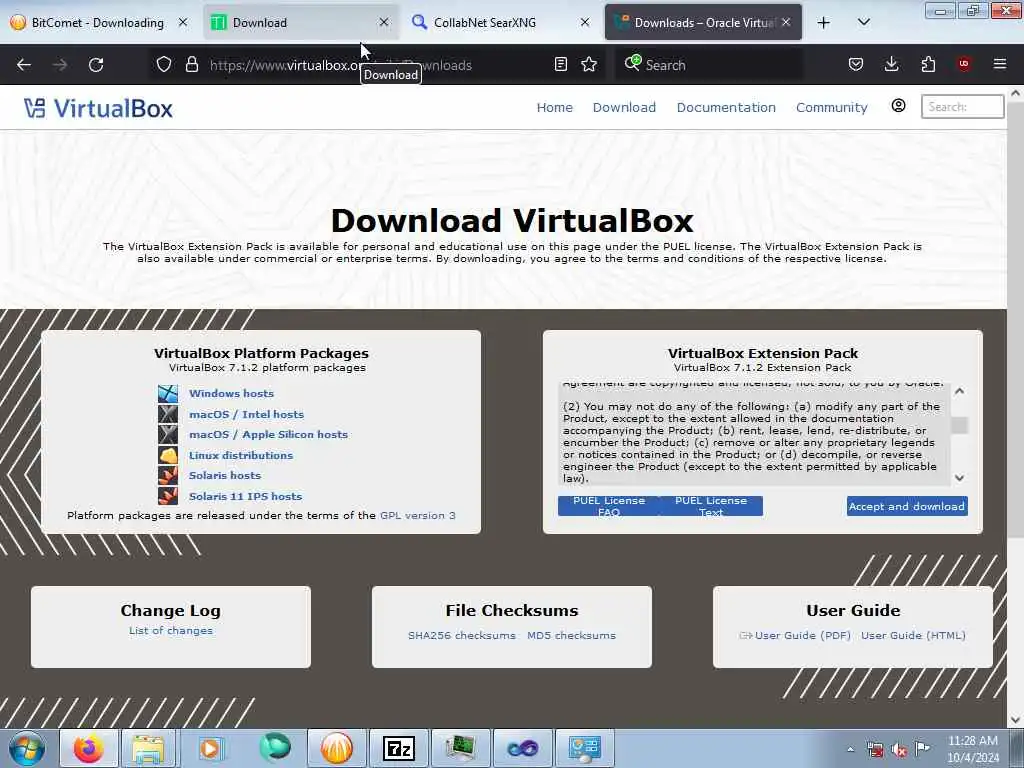Screen dimensions: 1024x768
Task: Click the volume muted tray icon
Action: 899,750
